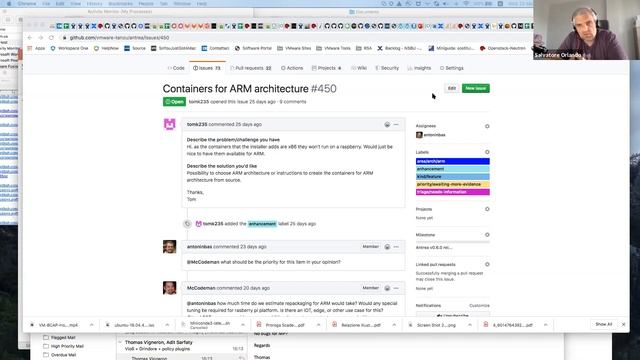Screen dimensions: 640x360
Task: Open the VMware Sites bookmark folder
Action: pos(294,48)
